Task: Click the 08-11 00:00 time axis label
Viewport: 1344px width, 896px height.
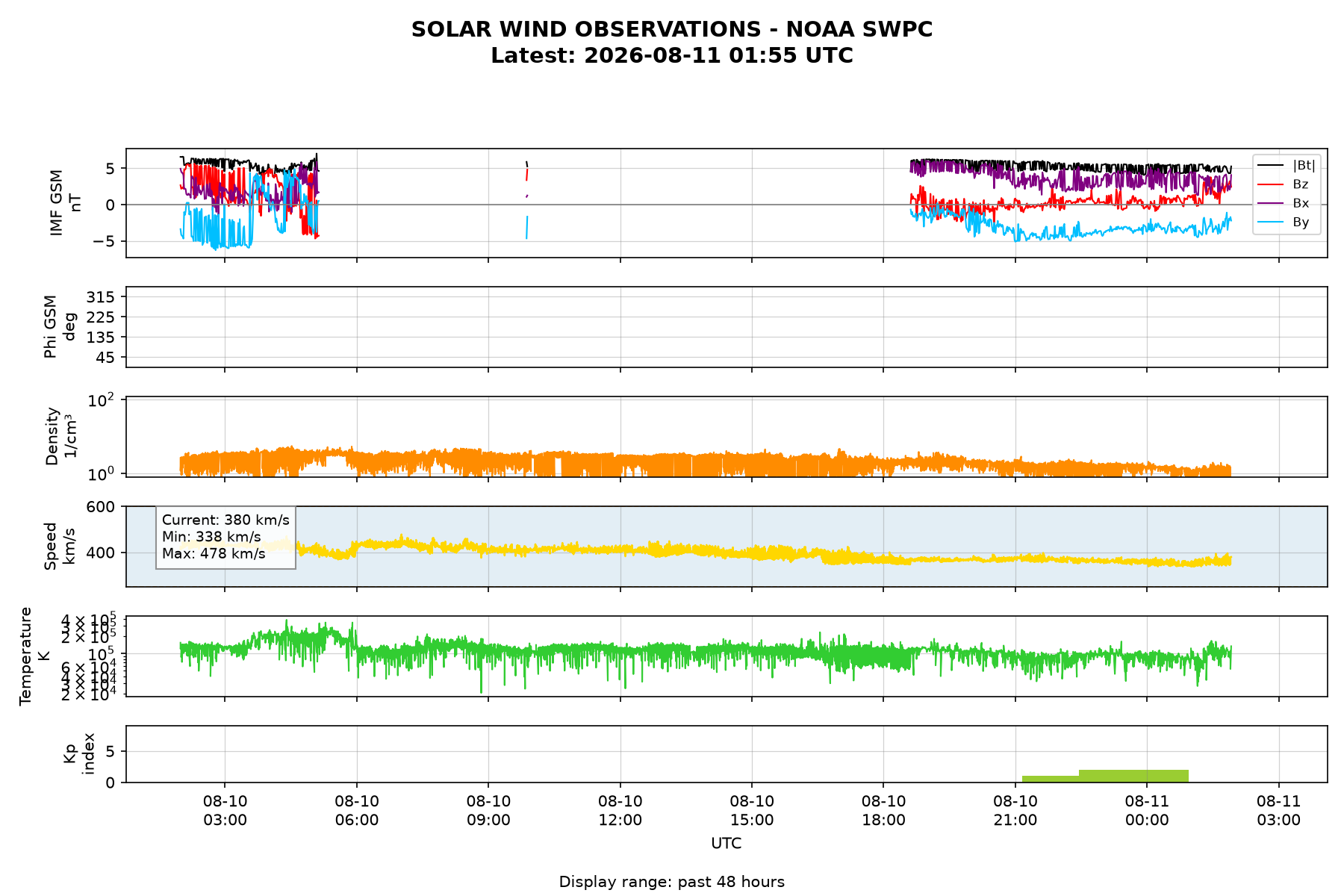Action: tap(1147, 811)
